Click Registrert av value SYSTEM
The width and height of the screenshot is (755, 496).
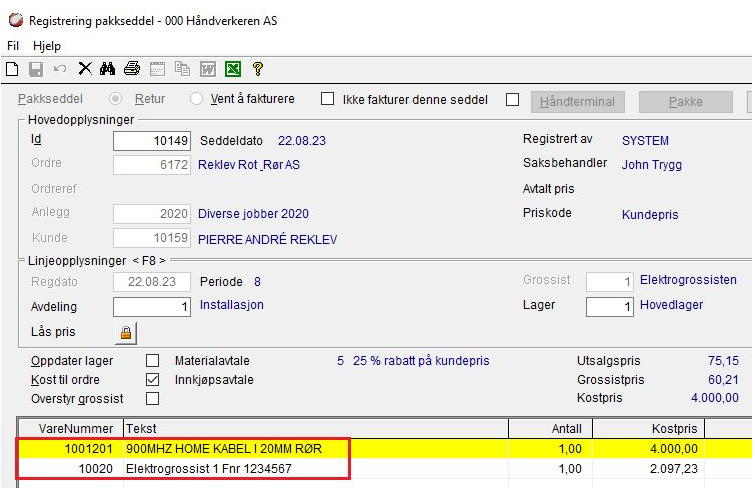coord(645,141)
